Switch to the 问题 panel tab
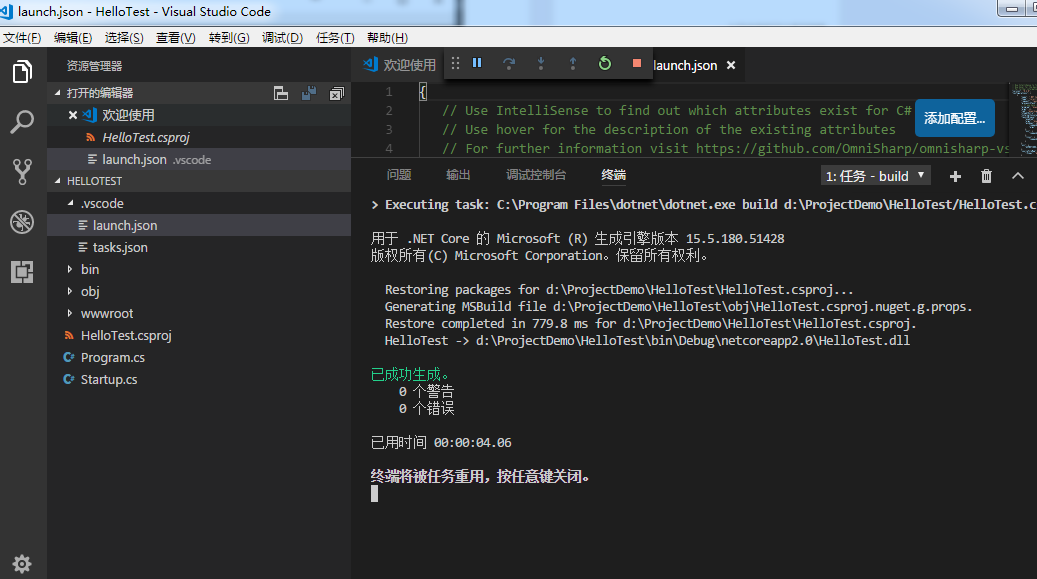Viewport: 1037px width, 579px height. coord(399,175)
